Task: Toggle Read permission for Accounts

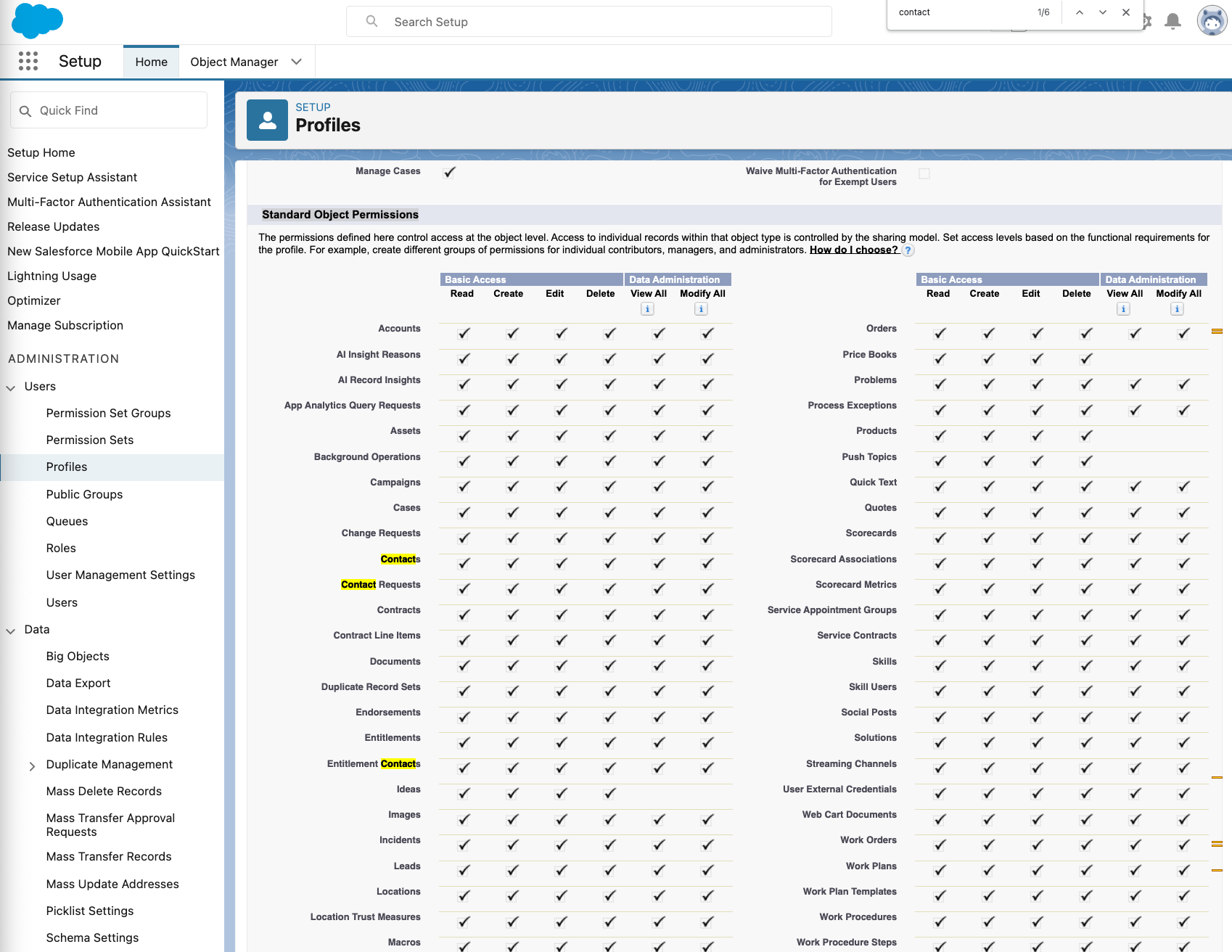Action: point(464,334)
